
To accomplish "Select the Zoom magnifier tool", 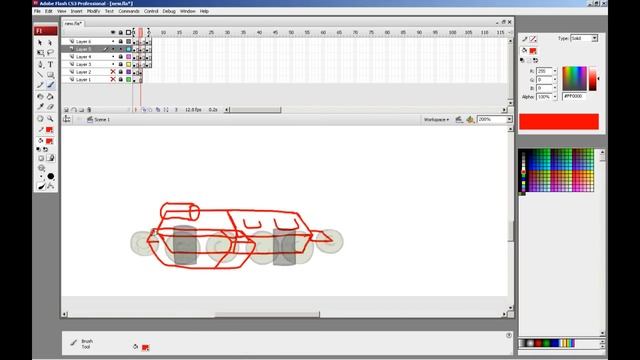I will 50,118.
